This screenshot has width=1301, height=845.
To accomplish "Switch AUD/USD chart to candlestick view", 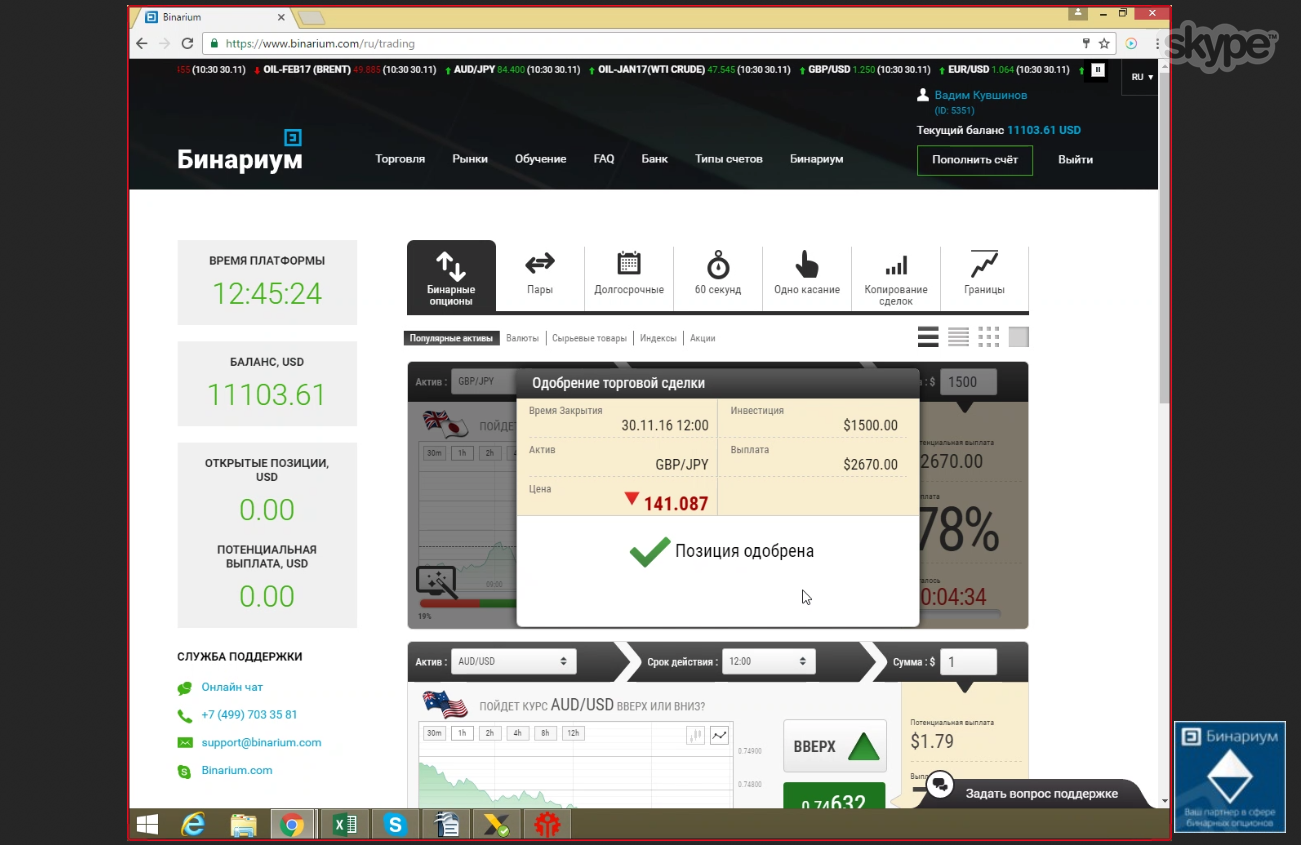I will click(695, 736).
